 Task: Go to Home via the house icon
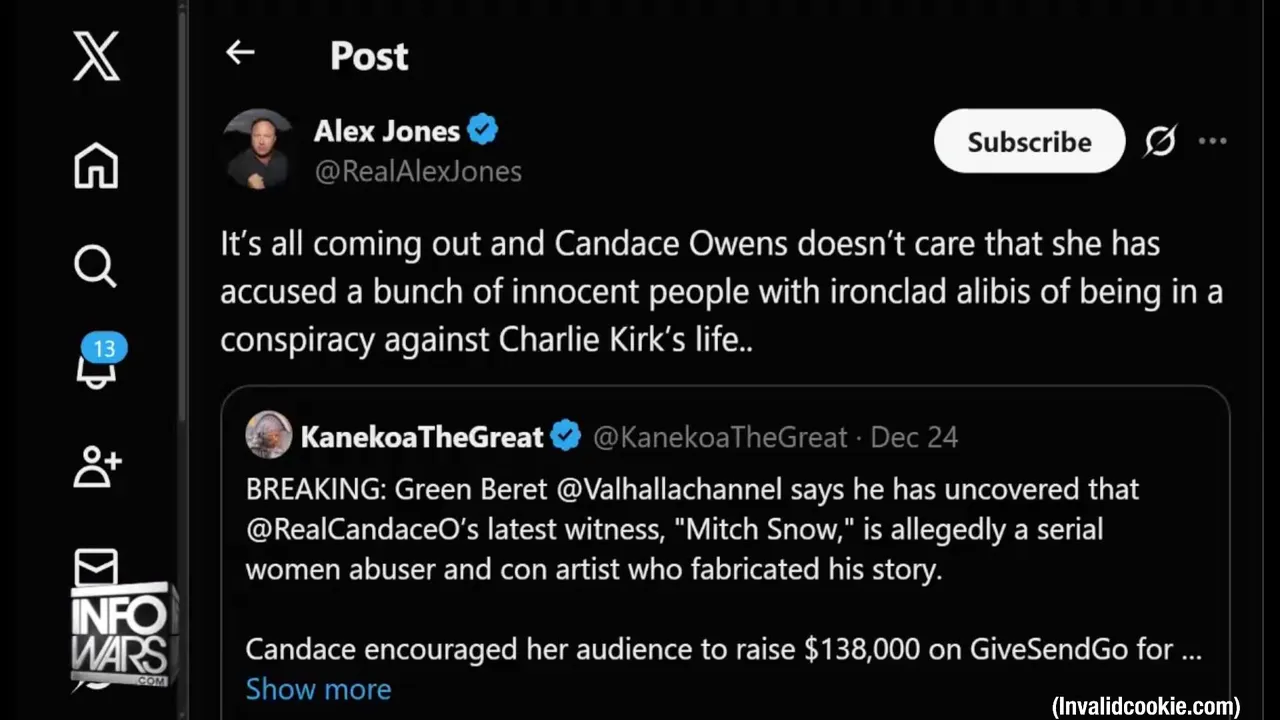point(96,165)
